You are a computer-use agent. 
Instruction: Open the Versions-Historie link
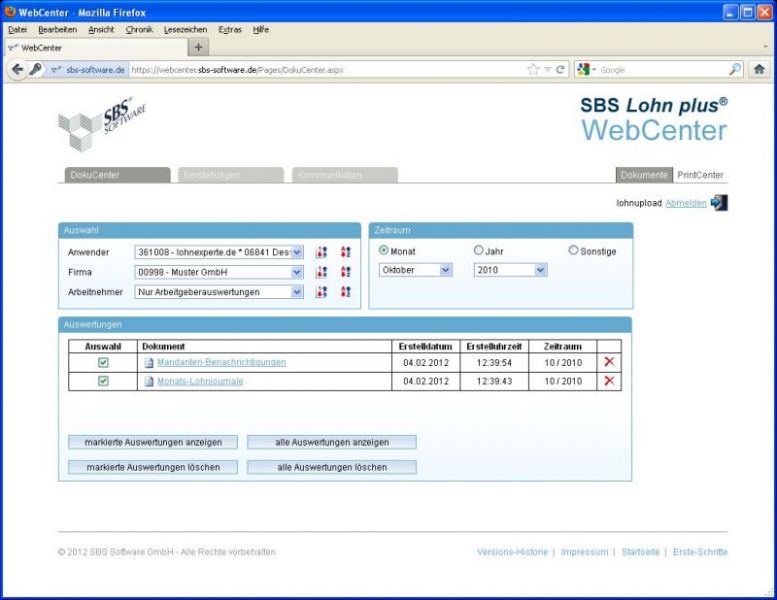point(513,552)
